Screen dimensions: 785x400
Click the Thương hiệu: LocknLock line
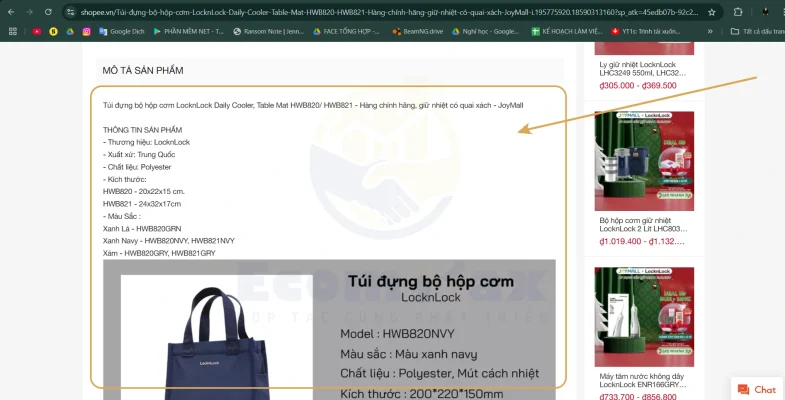[x=146, y=142]
